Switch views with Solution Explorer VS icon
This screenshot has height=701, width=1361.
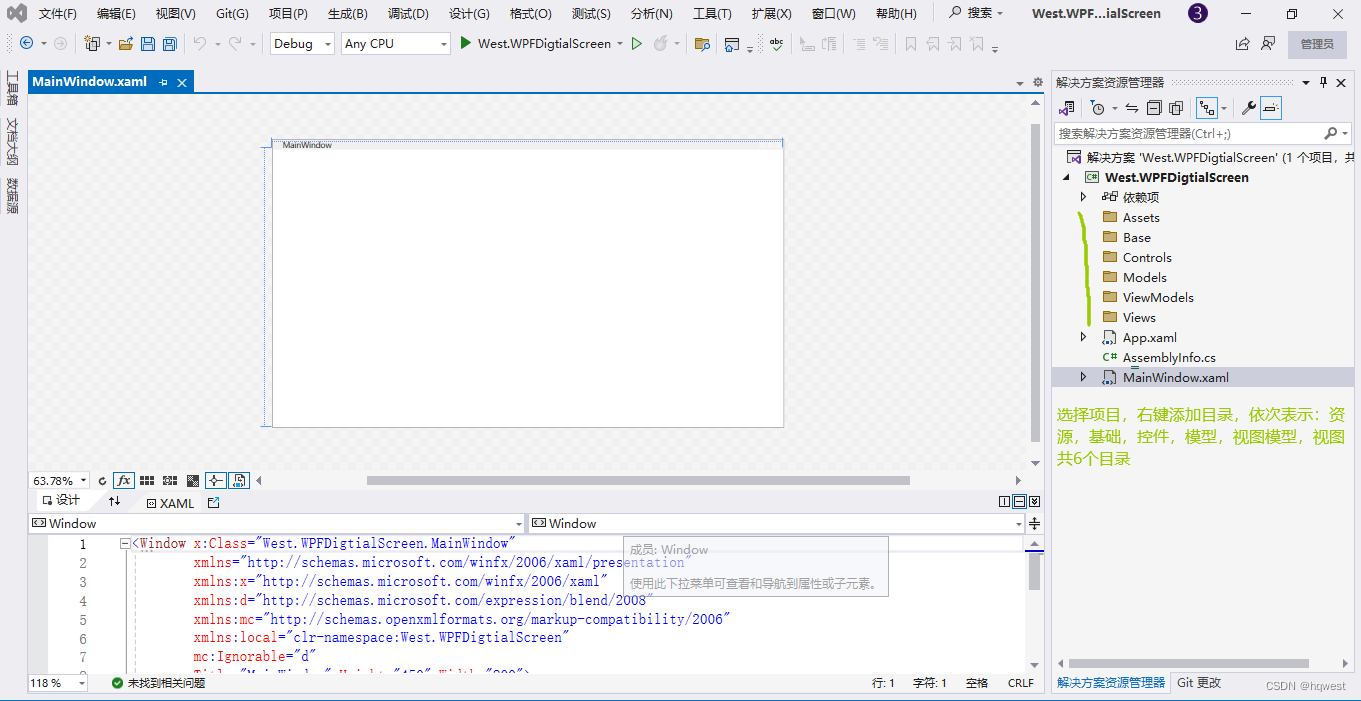pyautogui.click(x=1067, y=108)
